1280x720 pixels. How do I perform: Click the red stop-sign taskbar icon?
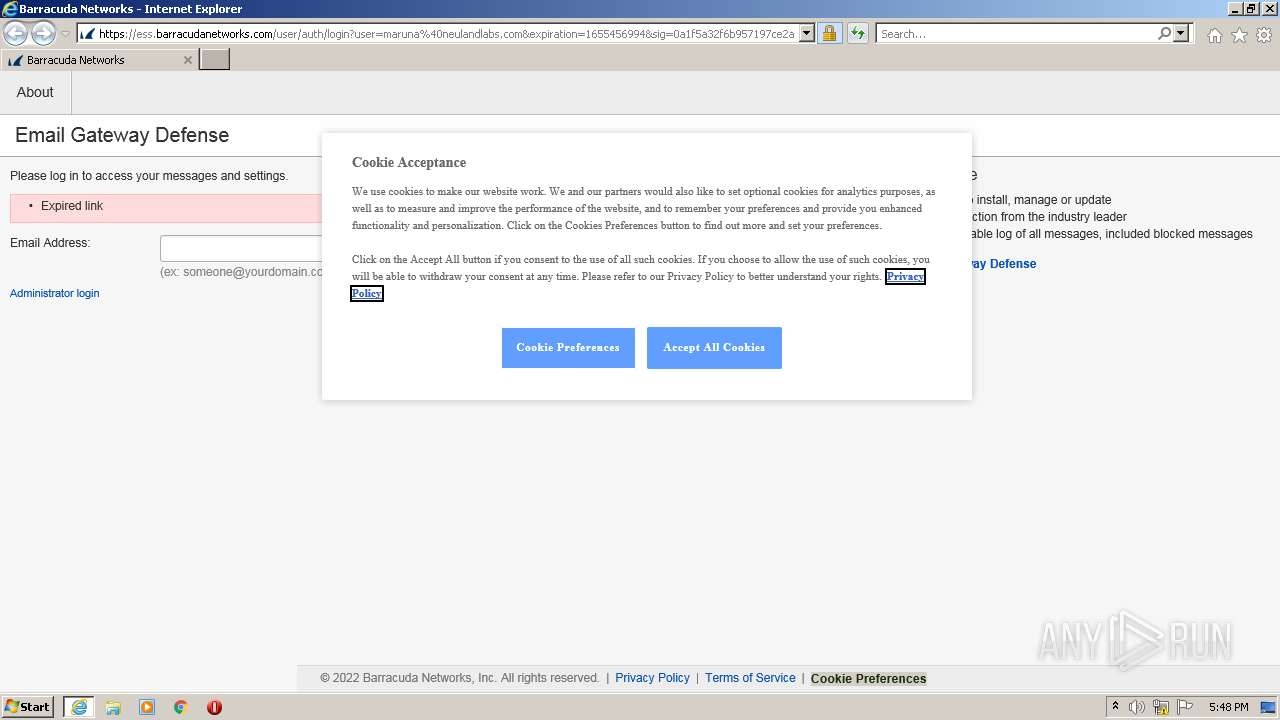click(x=214, y=707)
